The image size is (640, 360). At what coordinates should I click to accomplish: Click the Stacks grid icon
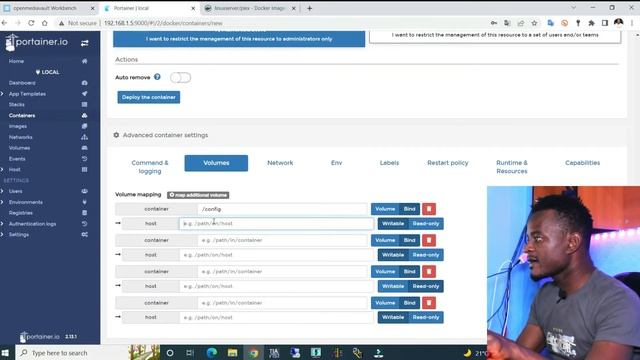[84, 104]
